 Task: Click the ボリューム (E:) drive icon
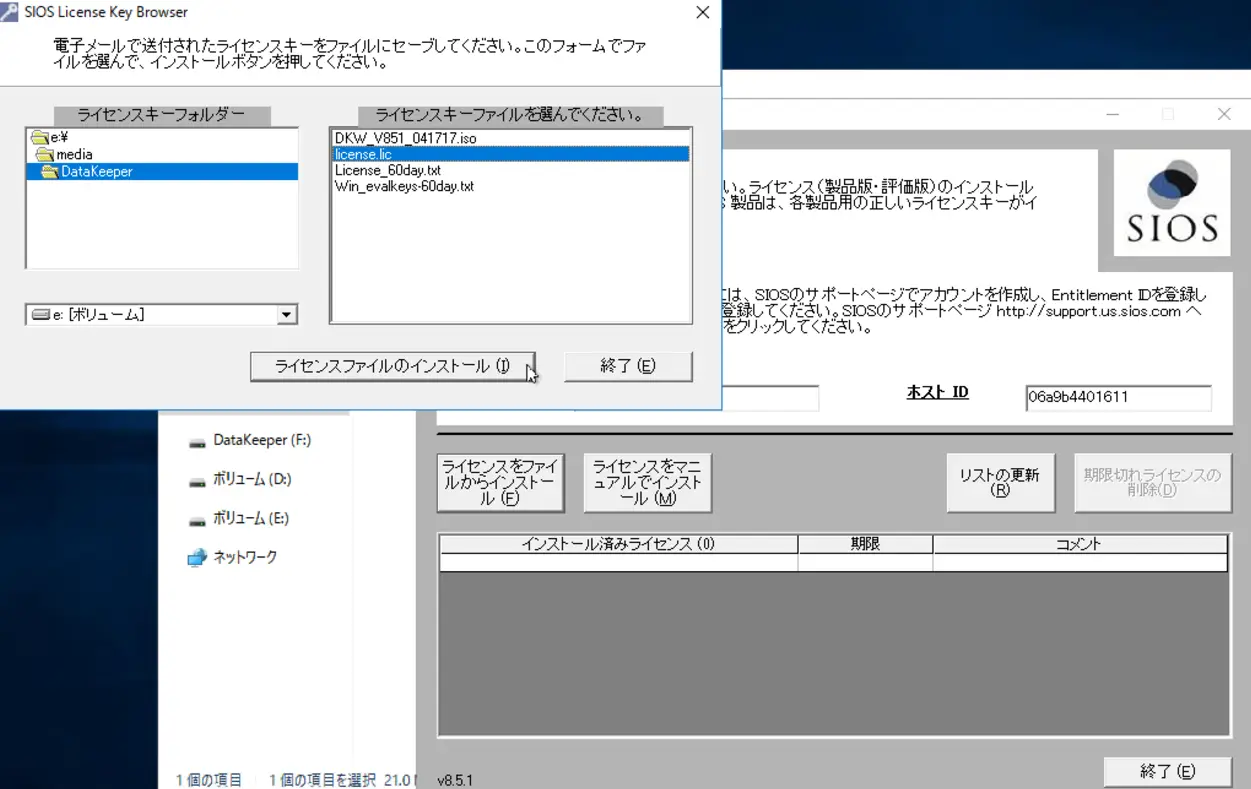(196, 519)
